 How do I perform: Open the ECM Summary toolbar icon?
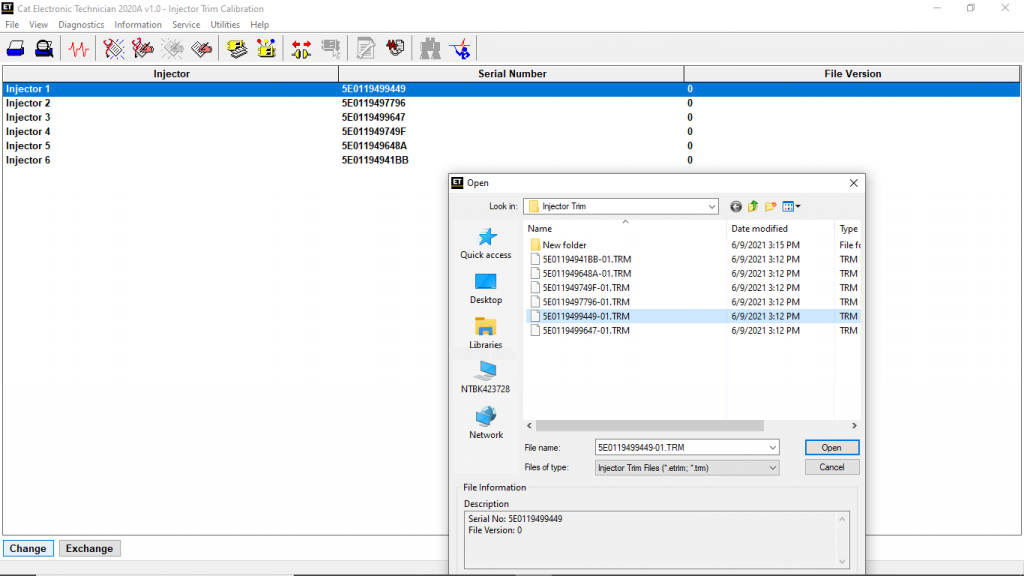(237, 47)
